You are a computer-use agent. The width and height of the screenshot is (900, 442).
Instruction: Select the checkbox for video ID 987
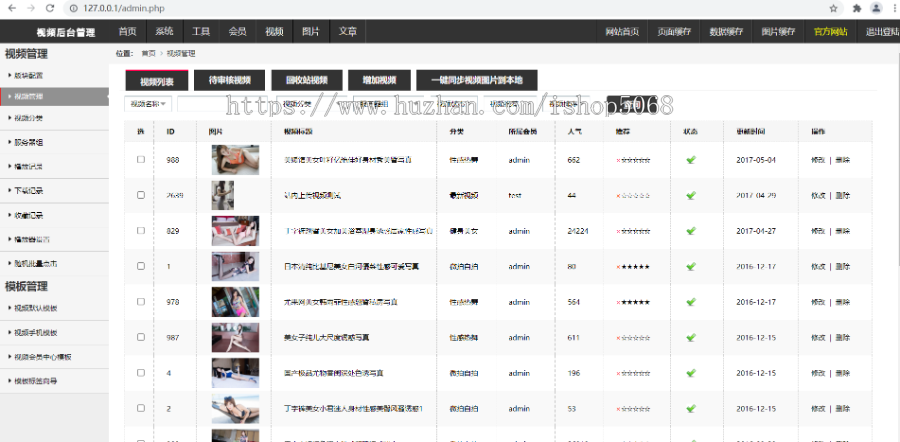pyautogui.click(x=141, y=338)
